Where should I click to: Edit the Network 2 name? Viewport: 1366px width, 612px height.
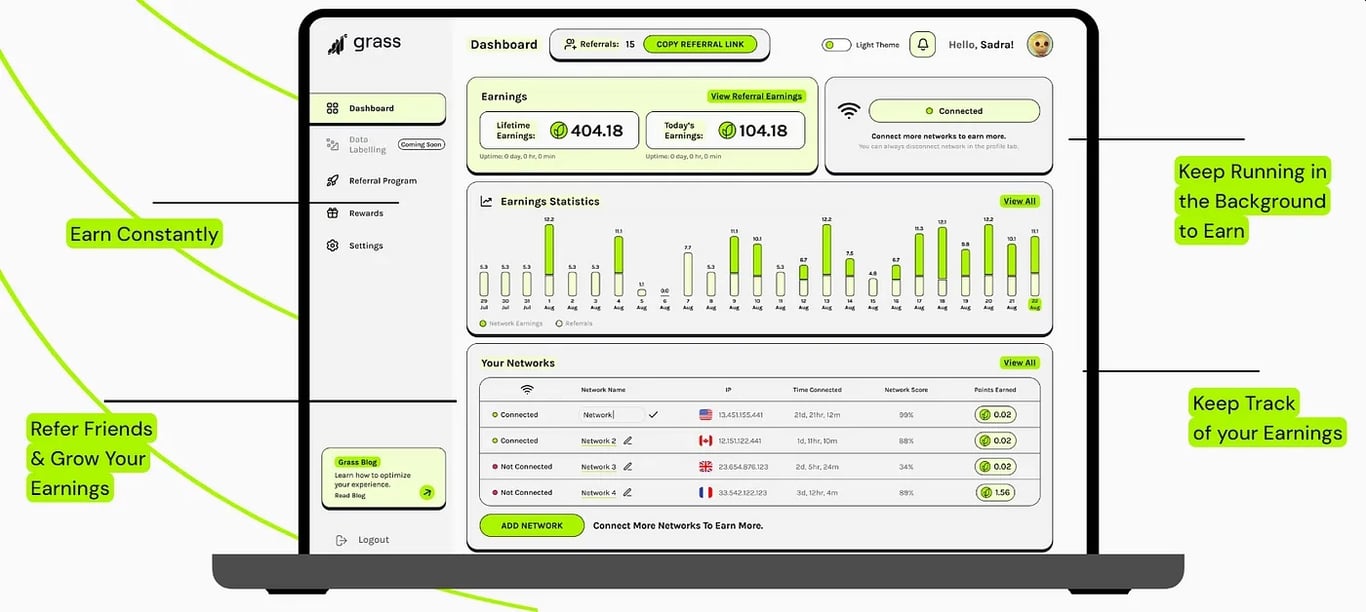click(x=628, y=440)
